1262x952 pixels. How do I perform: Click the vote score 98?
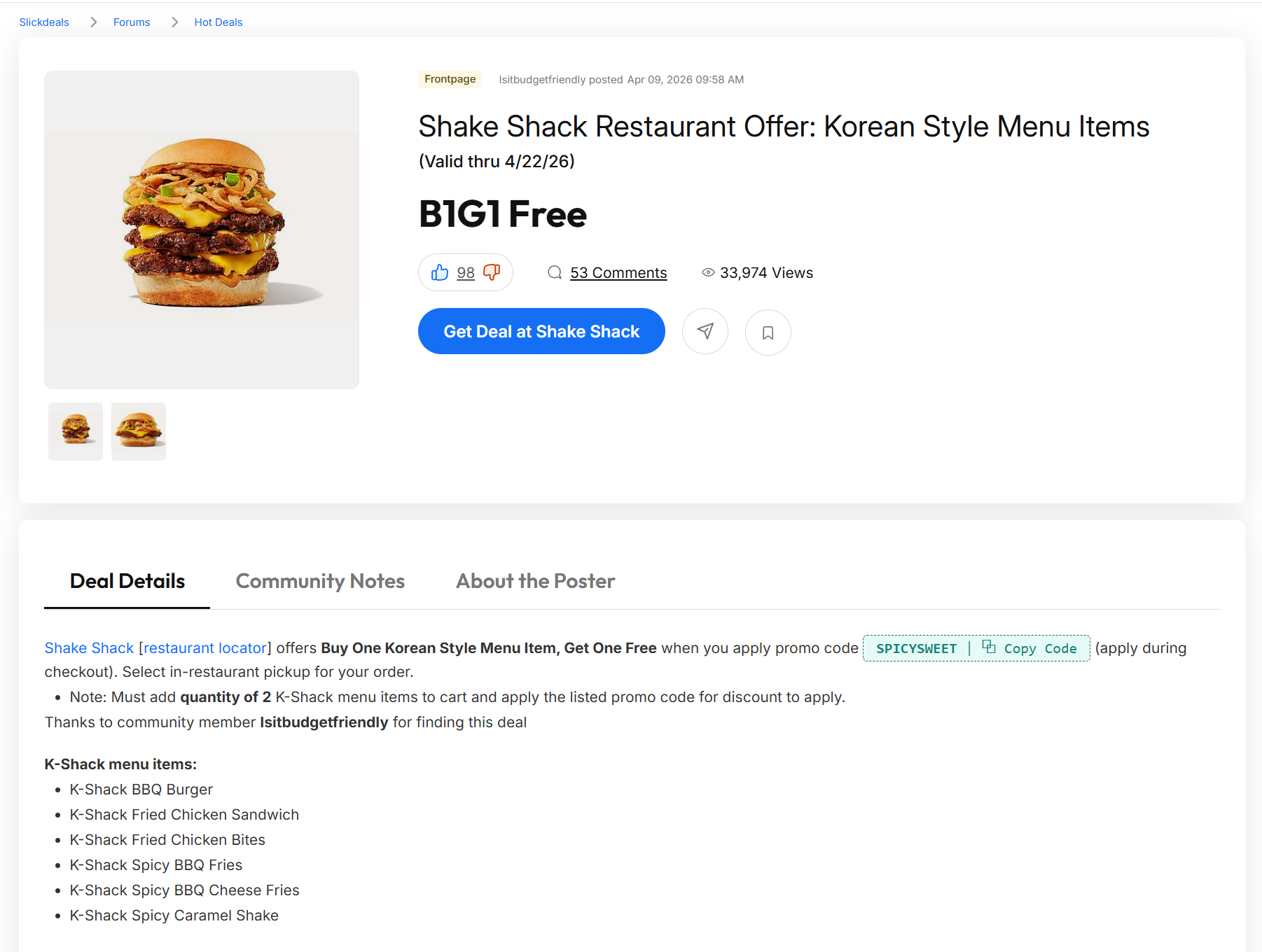point(466,273)
